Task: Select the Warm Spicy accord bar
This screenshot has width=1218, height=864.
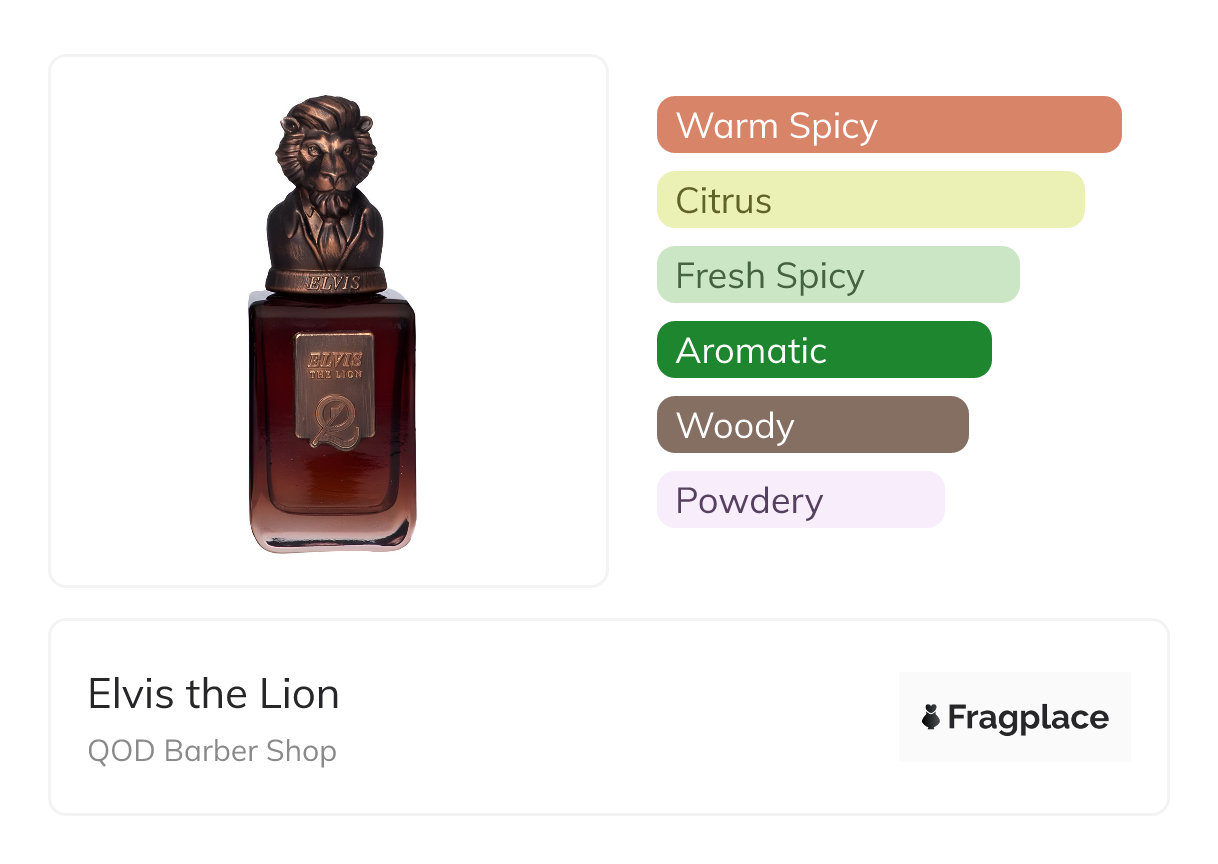Action: tap(888, 125)
